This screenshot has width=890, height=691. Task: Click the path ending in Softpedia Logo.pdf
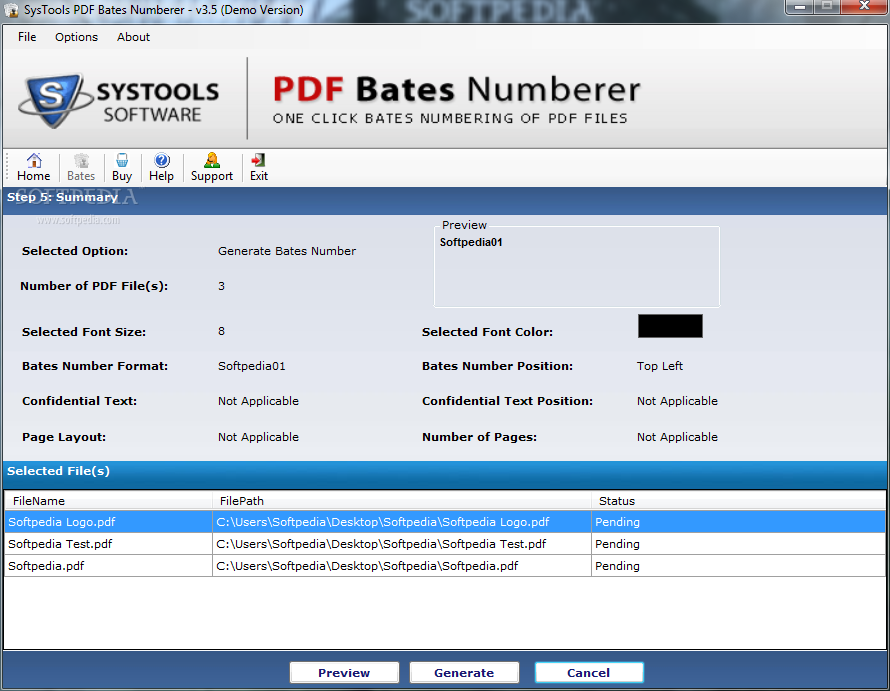click(402, 522)
